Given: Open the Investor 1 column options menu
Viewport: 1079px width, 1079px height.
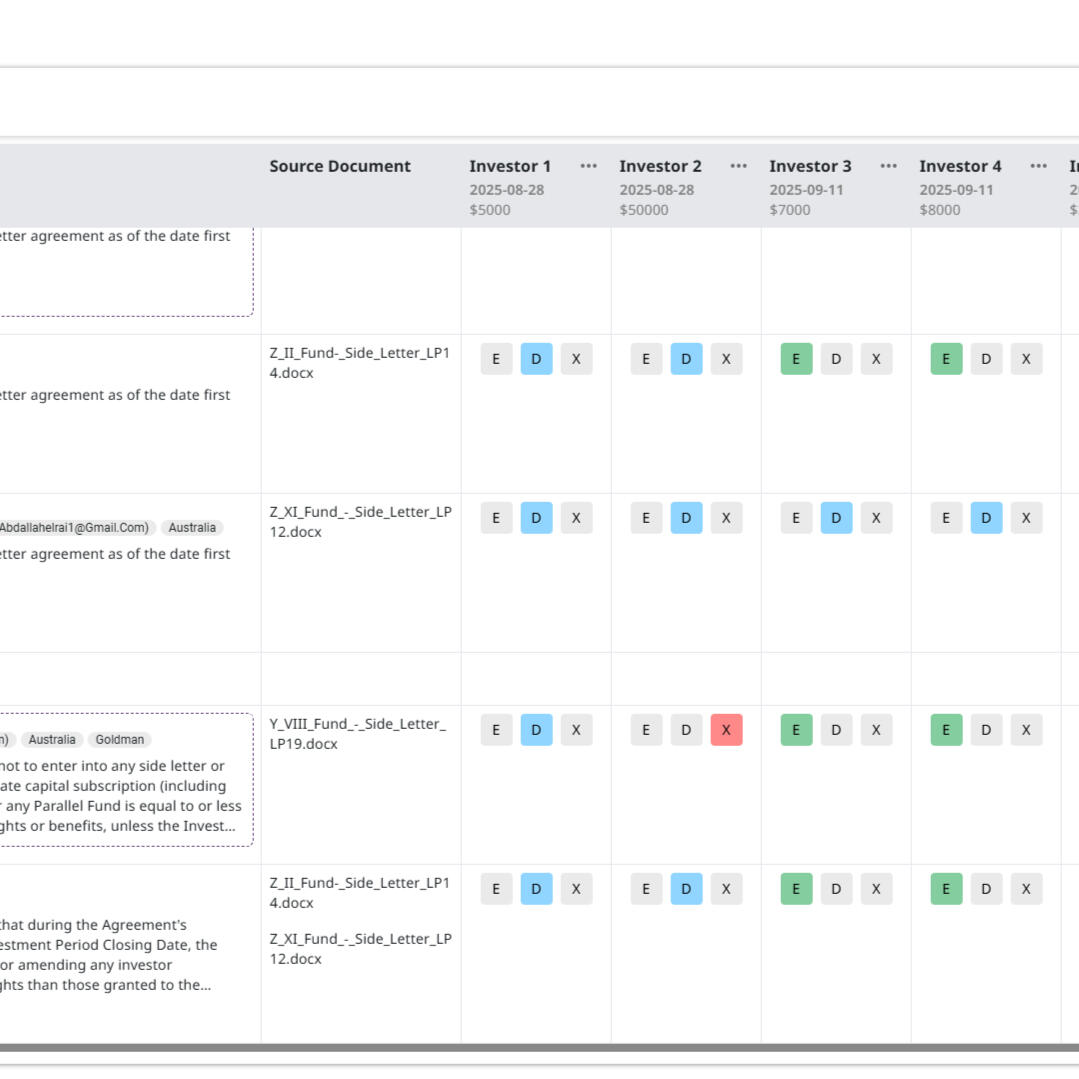Looking at the screenshot, I should coord(588,166).
